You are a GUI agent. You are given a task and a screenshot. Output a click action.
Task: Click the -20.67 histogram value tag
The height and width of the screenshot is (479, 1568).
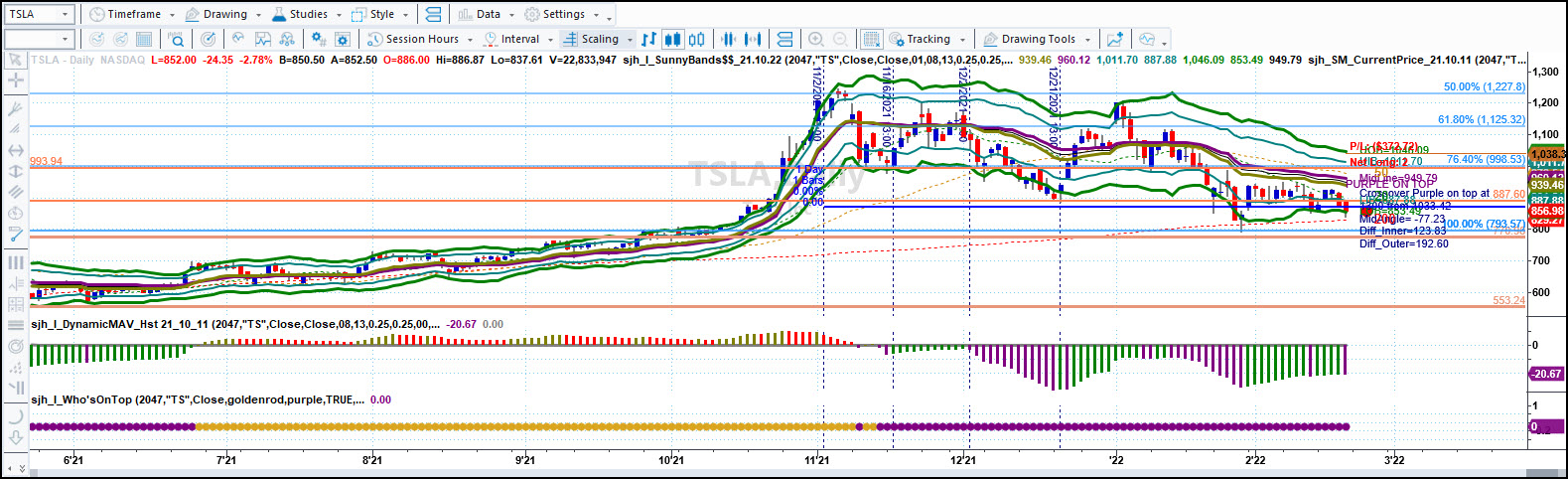point(1546,374)
